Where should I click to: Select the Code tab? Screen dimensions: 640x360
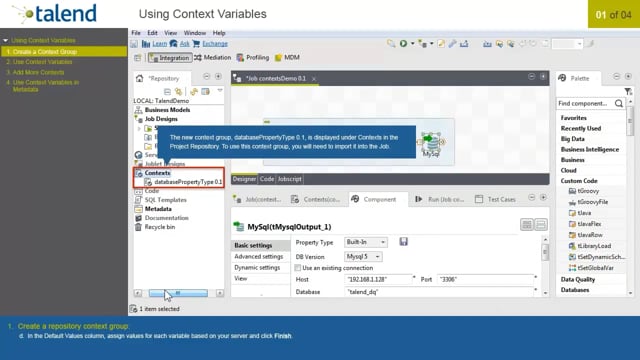(x=267, y=179)
